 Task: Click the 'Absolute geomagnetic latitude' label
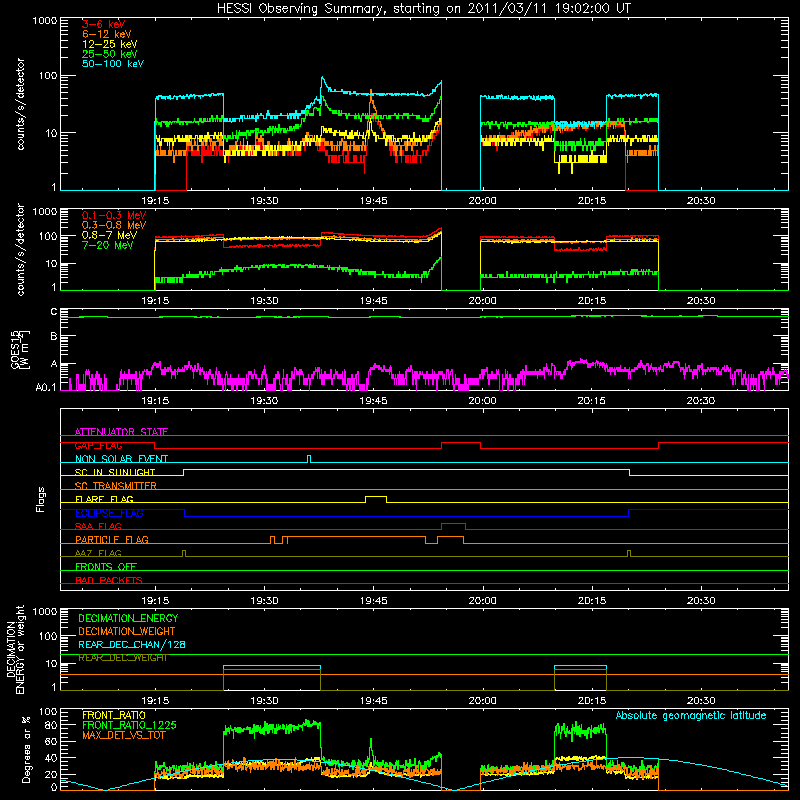pyautogui.click(x=691, y=715)
